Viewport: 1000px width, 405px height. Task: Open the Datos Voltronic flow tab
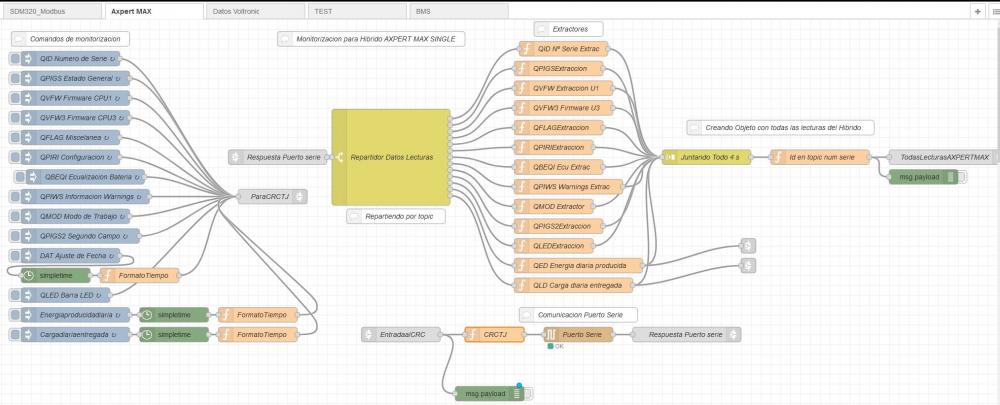click(x=255, y=11)
